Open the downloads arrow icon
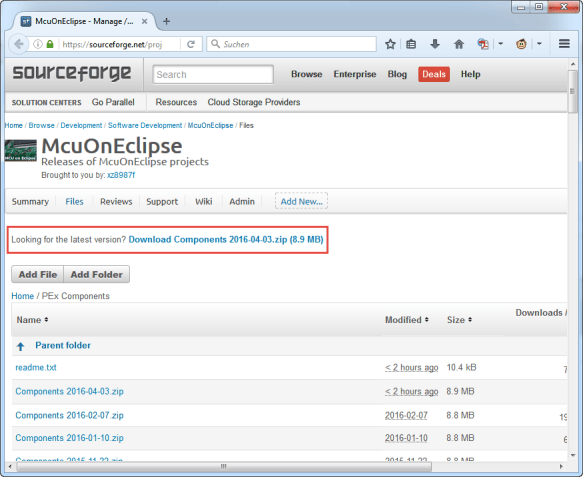Image resolution: width=583 pixels, height=477 pixels. point(435,44)
